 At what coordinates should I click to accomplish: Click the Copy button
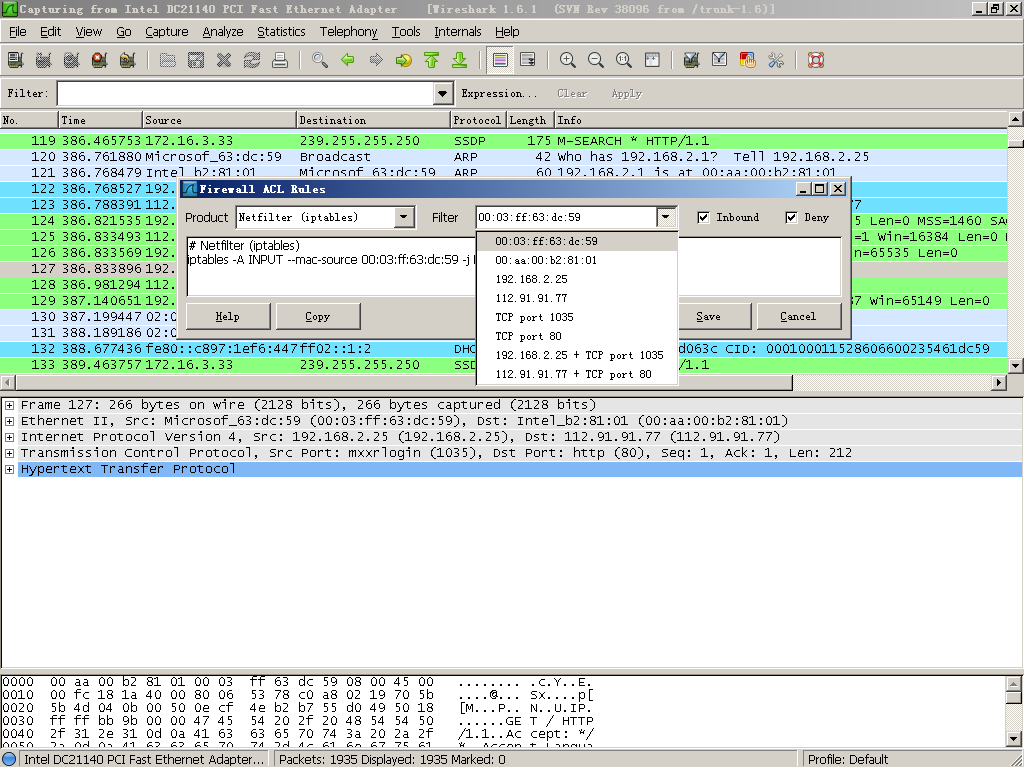pyautogui.click(x=318, y=317)
